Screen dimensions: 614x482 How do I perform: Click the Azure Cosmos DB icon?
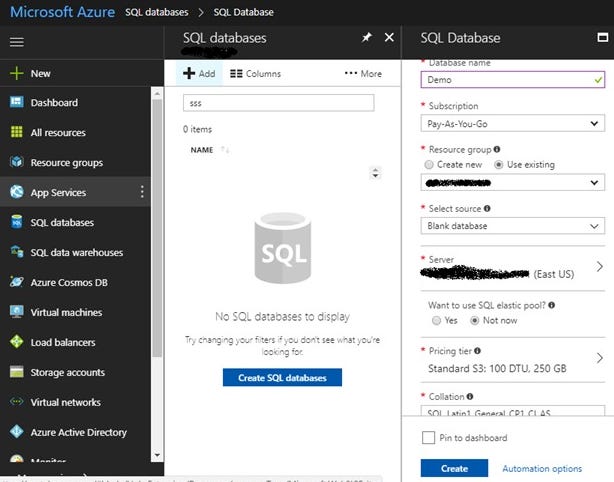coord(16,282)
